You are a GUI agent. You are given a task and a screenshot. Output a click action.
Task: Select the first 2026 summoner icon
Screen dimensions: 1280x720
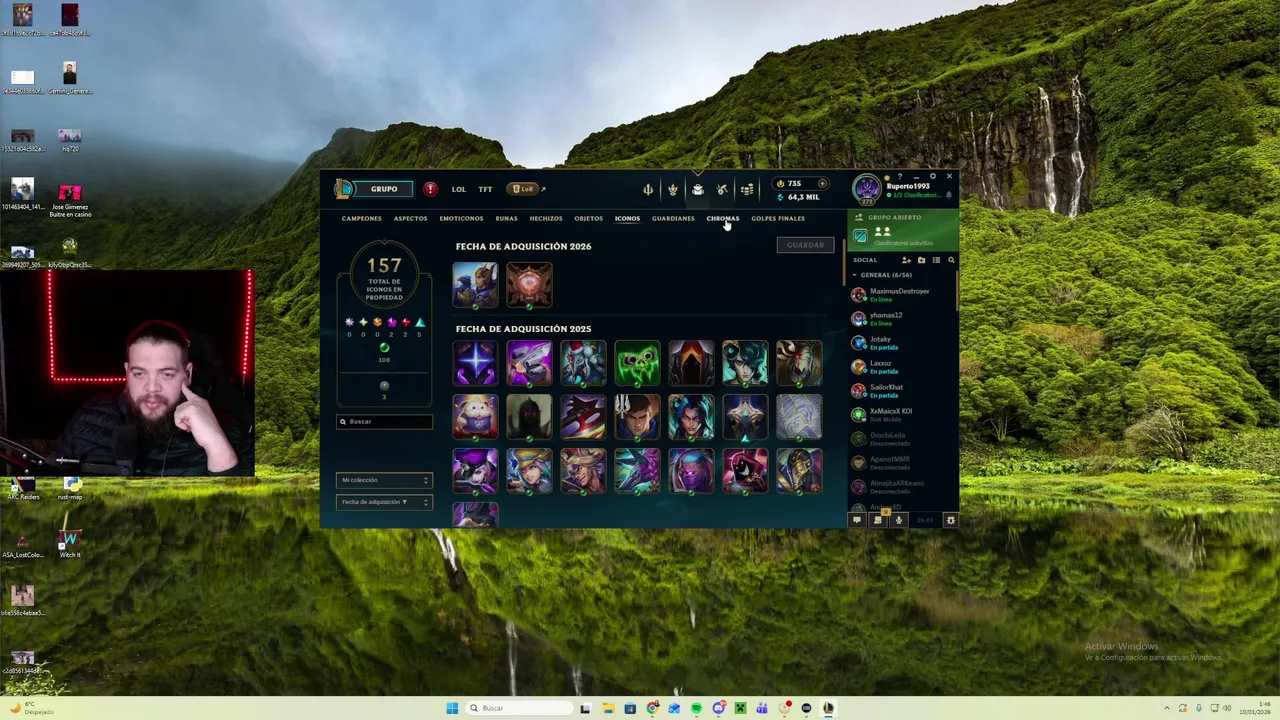475,285
